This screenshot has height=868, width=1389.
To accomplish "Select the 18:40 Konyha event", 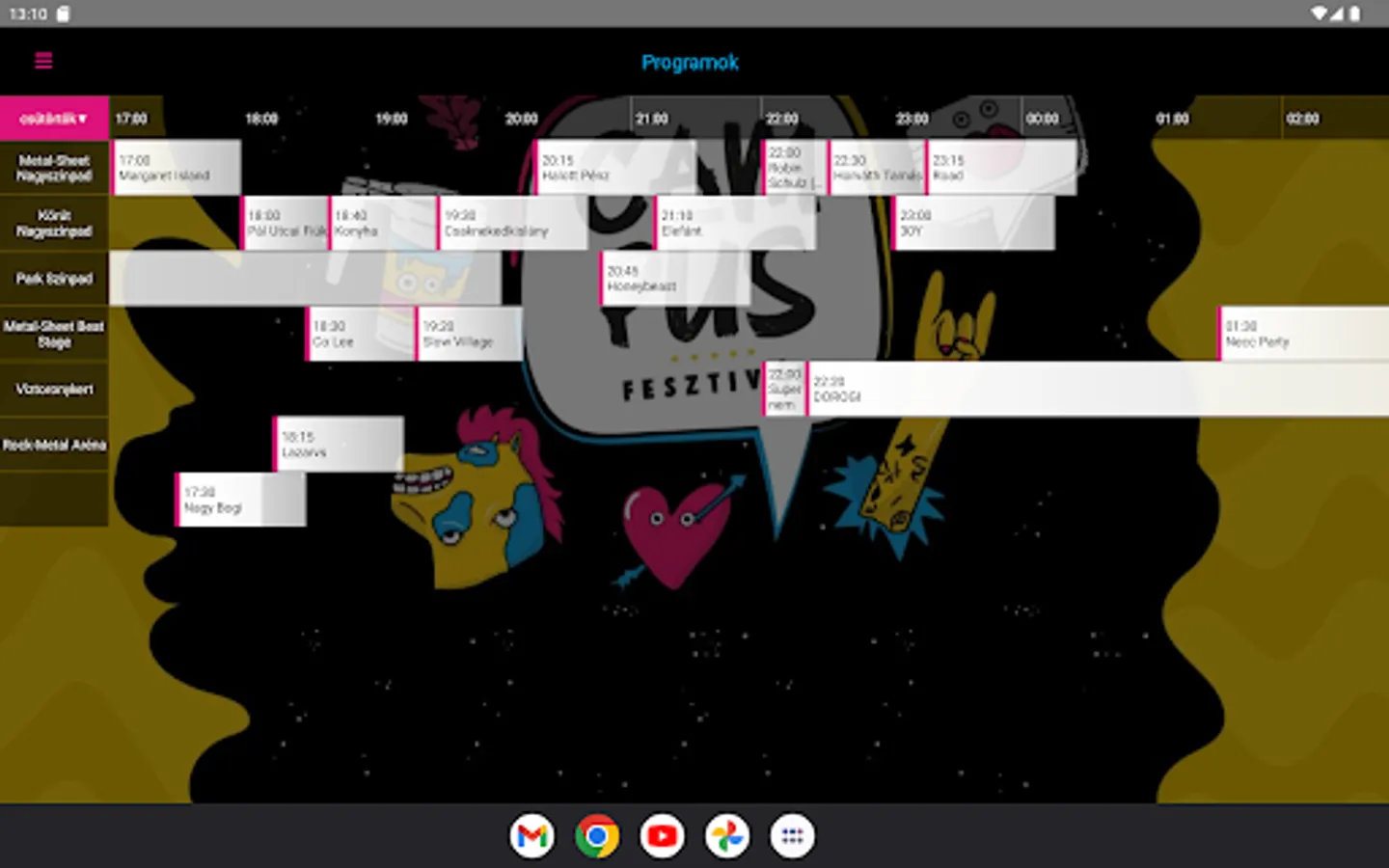I will click(x=383, y=223).
